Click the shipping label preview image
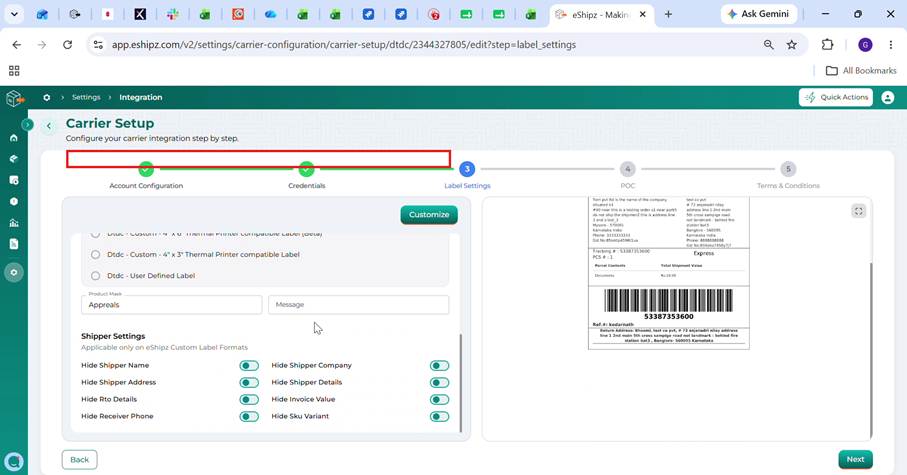The width and height of the screenshot is (907, 475). 669,273
